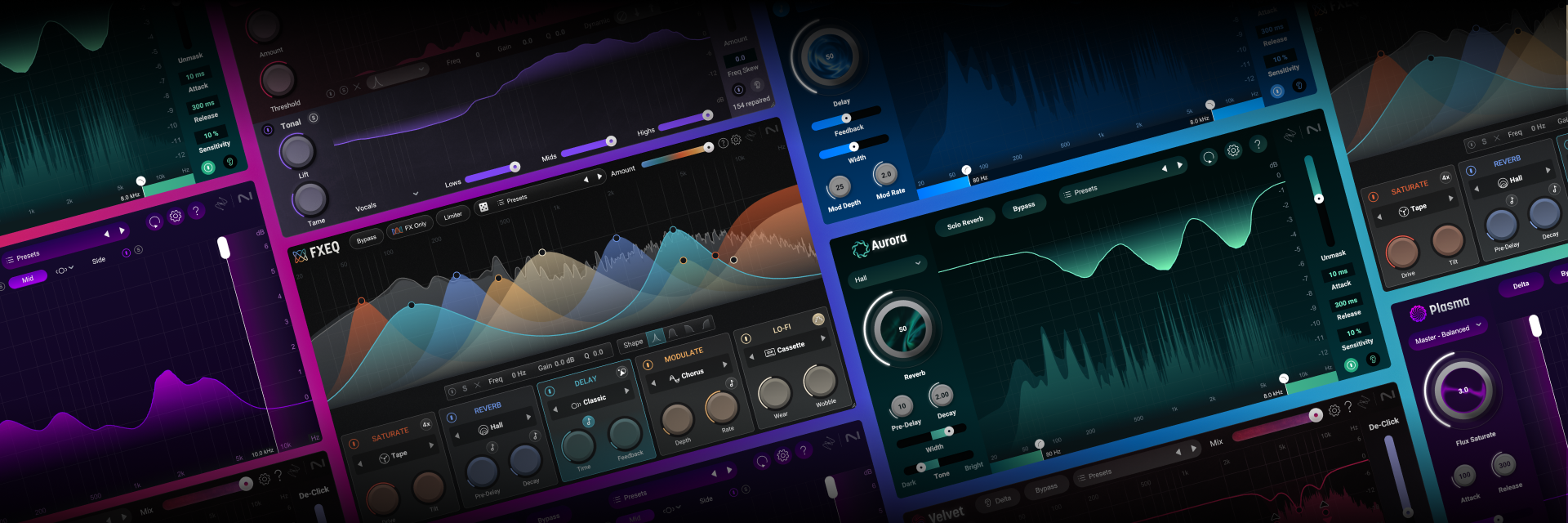Click the 4x oversampling badge in FXEQ Saturate
Image resolution: width=1568 pixels, height=523 pixels.
click(425, 424)
